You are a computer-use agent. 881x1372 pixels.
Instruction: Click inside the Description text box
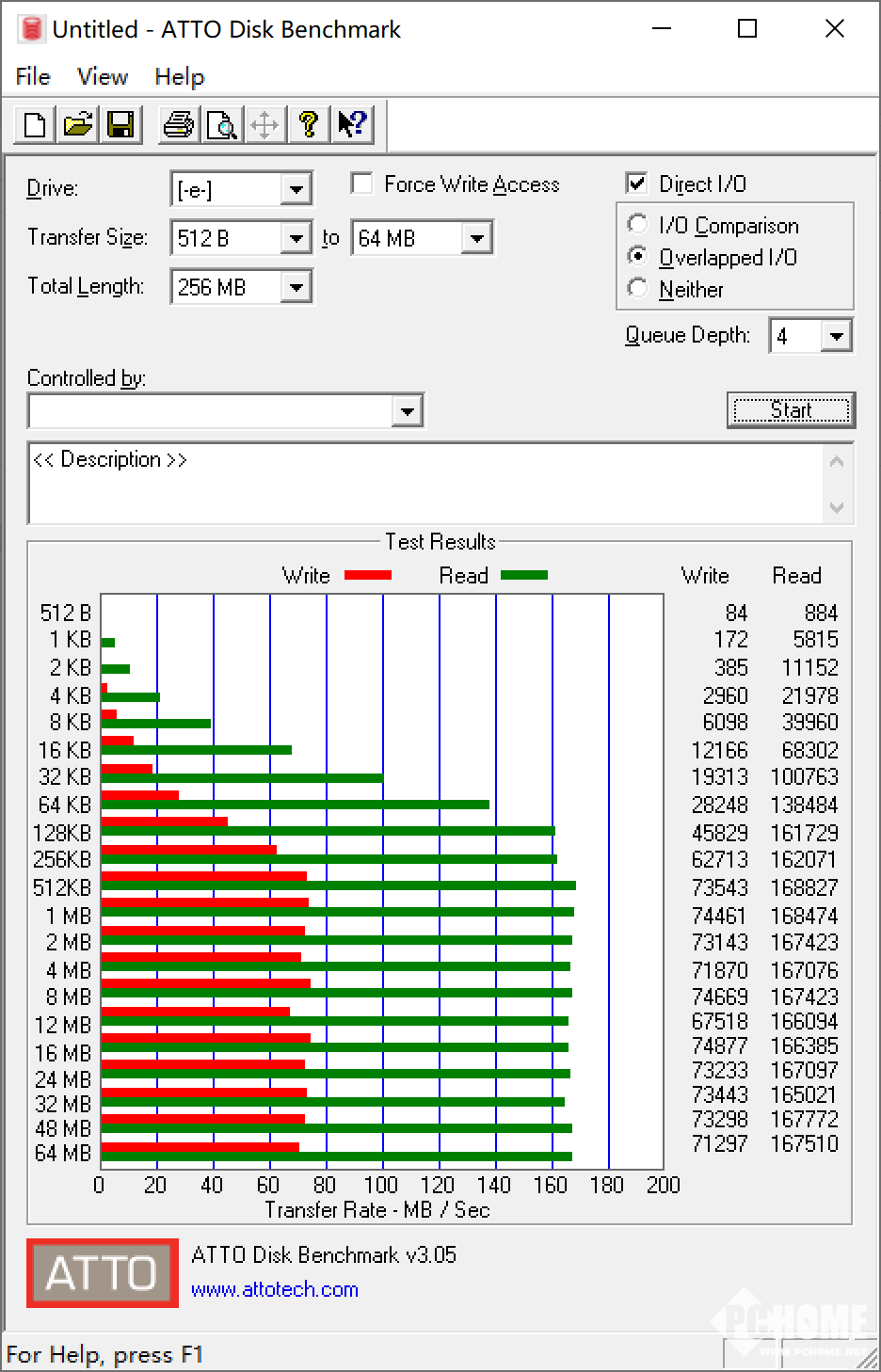tap(424, 485)
